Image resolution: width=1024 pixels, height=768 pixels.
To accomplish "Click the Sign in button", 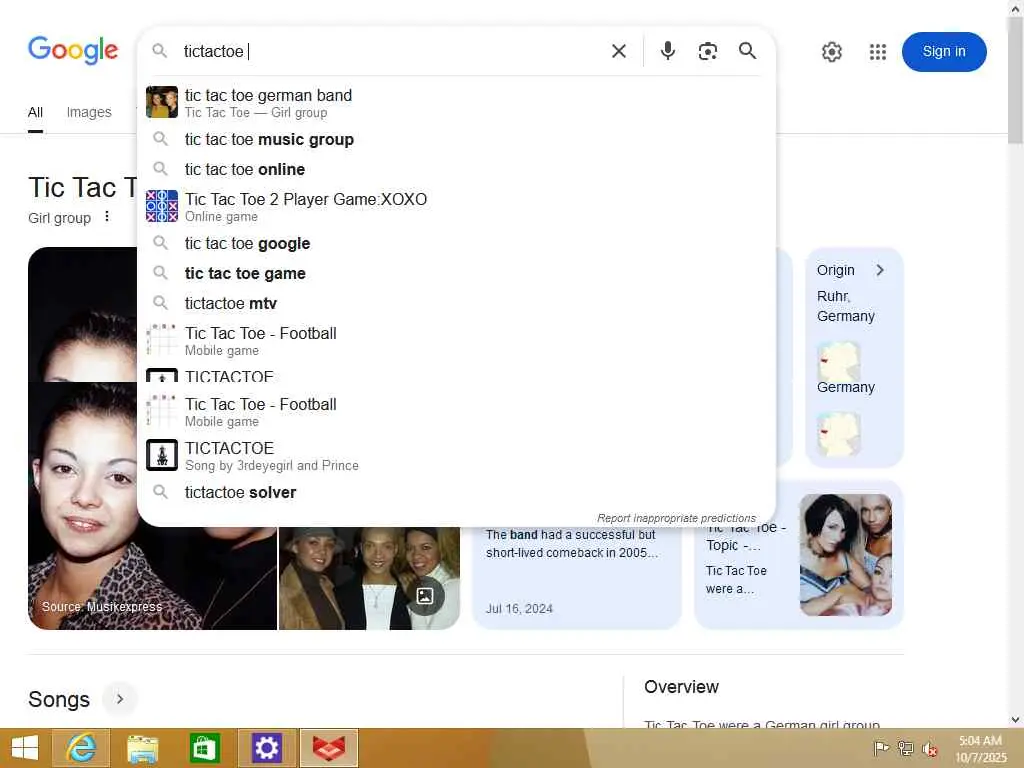I will click(x=944, y=52).
